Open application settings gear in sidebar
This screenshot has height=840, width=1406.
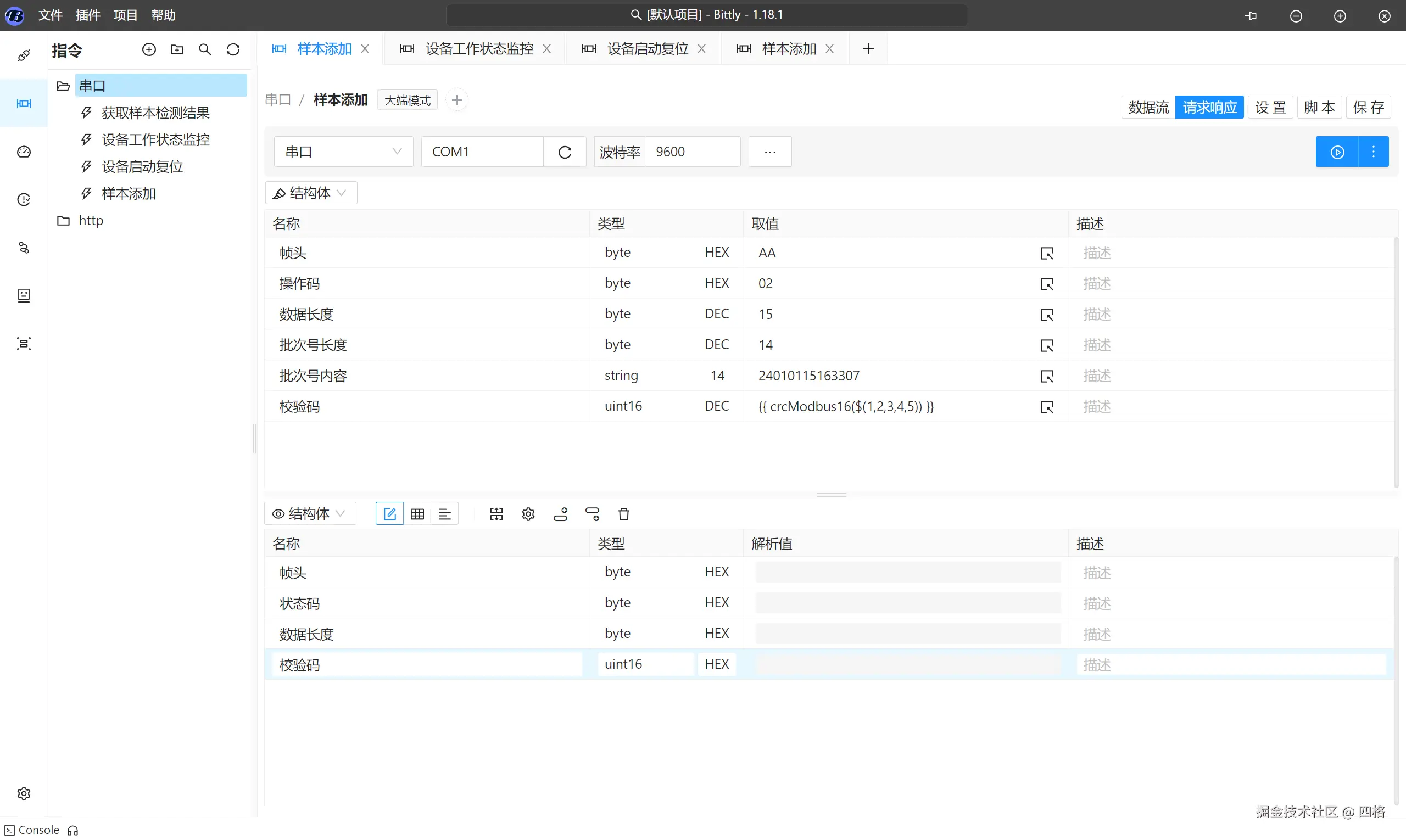coord(24,793)
